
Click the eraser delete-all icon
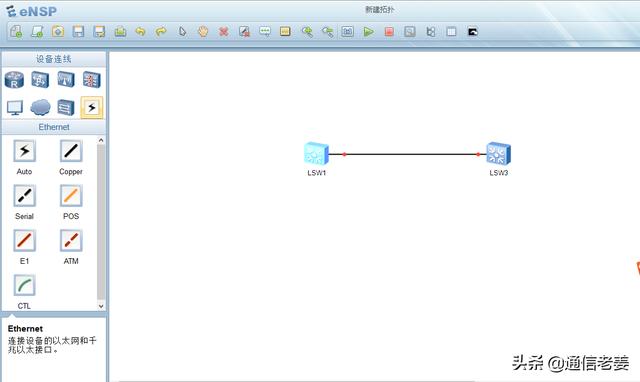[244, 31]
